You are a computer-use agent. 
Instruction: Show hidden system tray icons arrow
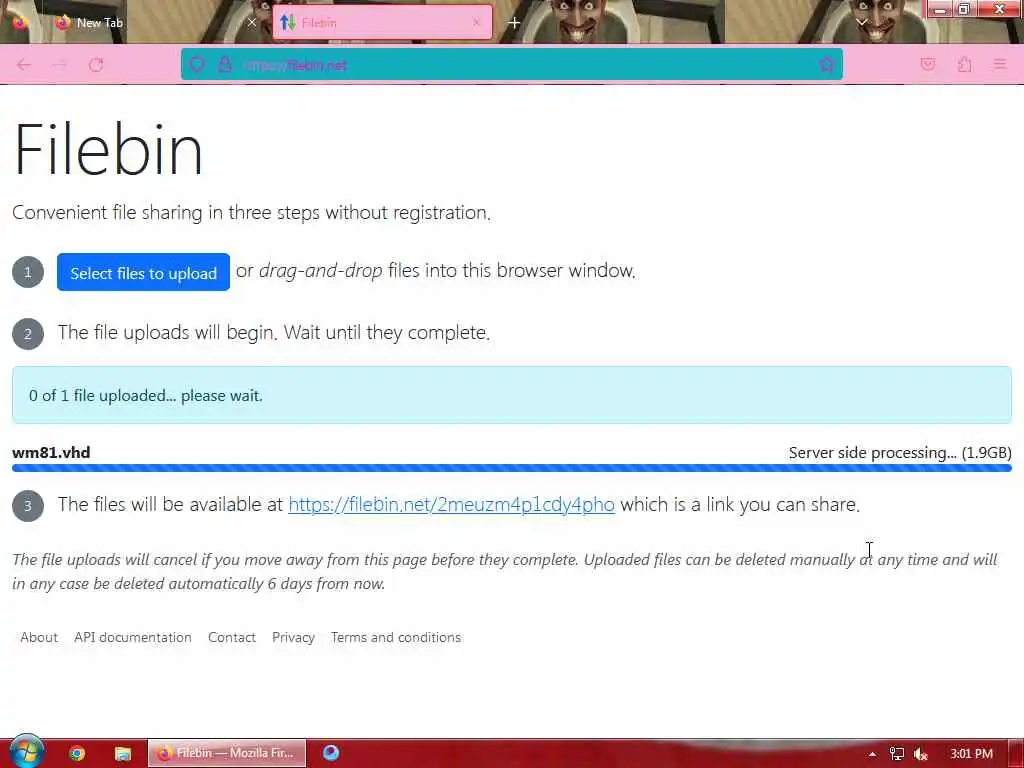click(x=872, y=754)
